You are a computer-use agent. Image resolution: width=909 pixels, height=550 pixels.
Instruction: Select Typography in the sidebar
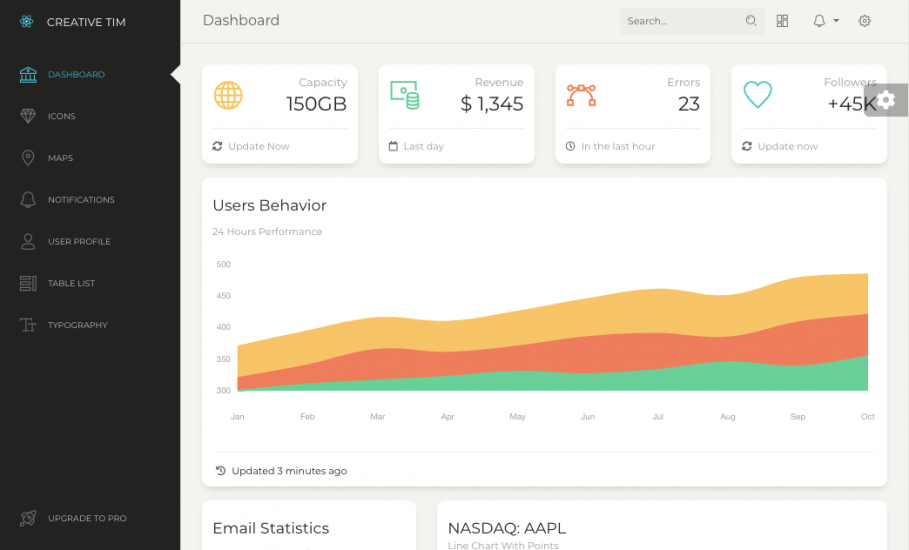click(78, 325)
